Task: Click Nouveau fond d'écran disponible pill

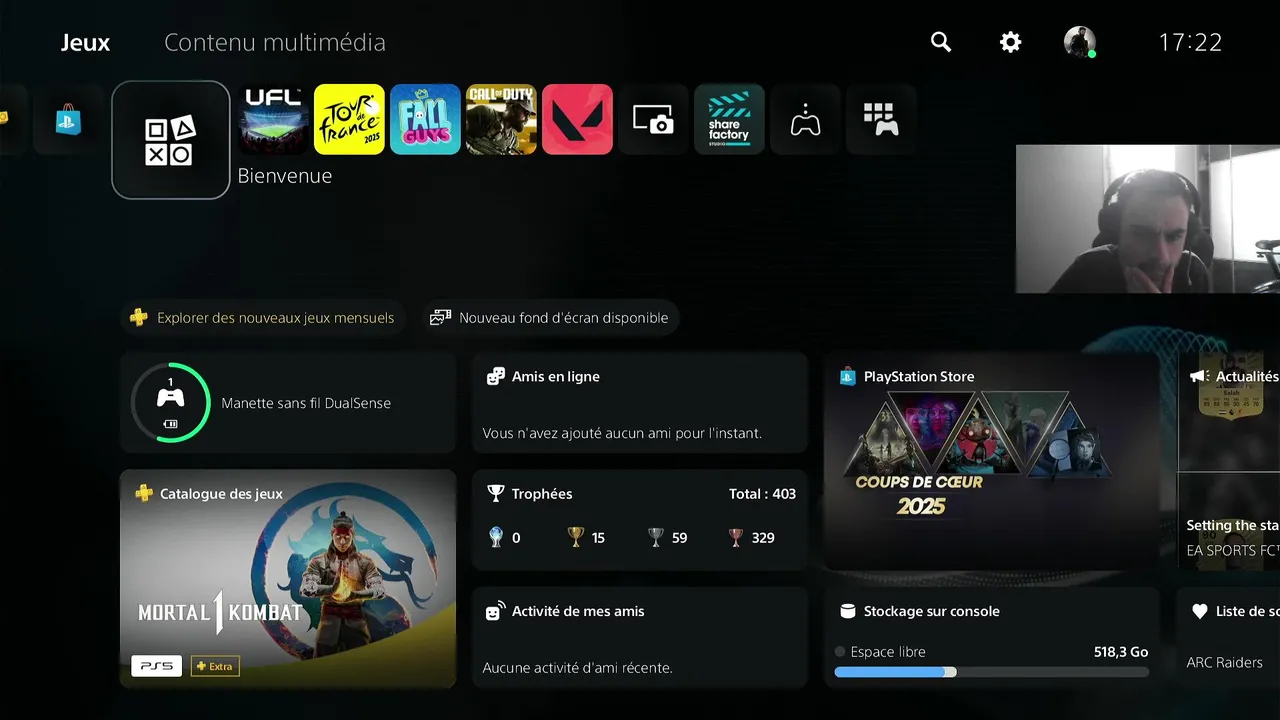Action: (550, 318)
